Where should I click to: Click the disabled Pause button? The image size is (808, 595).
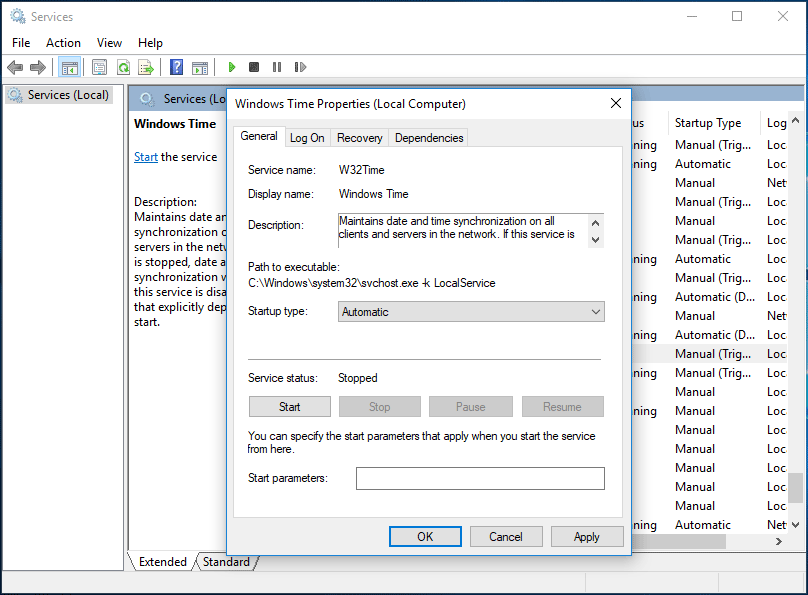470,406
